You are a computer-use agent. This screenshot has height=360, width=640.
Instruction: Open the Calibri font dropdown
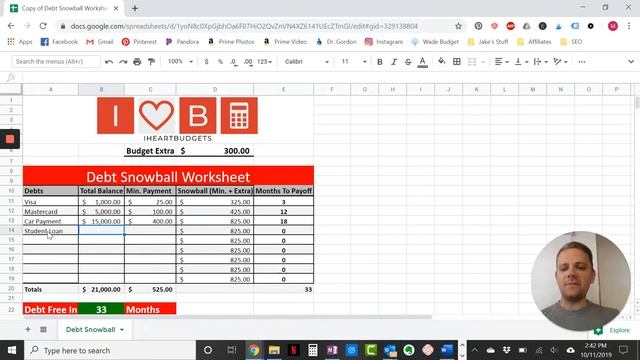pos(307,62)
